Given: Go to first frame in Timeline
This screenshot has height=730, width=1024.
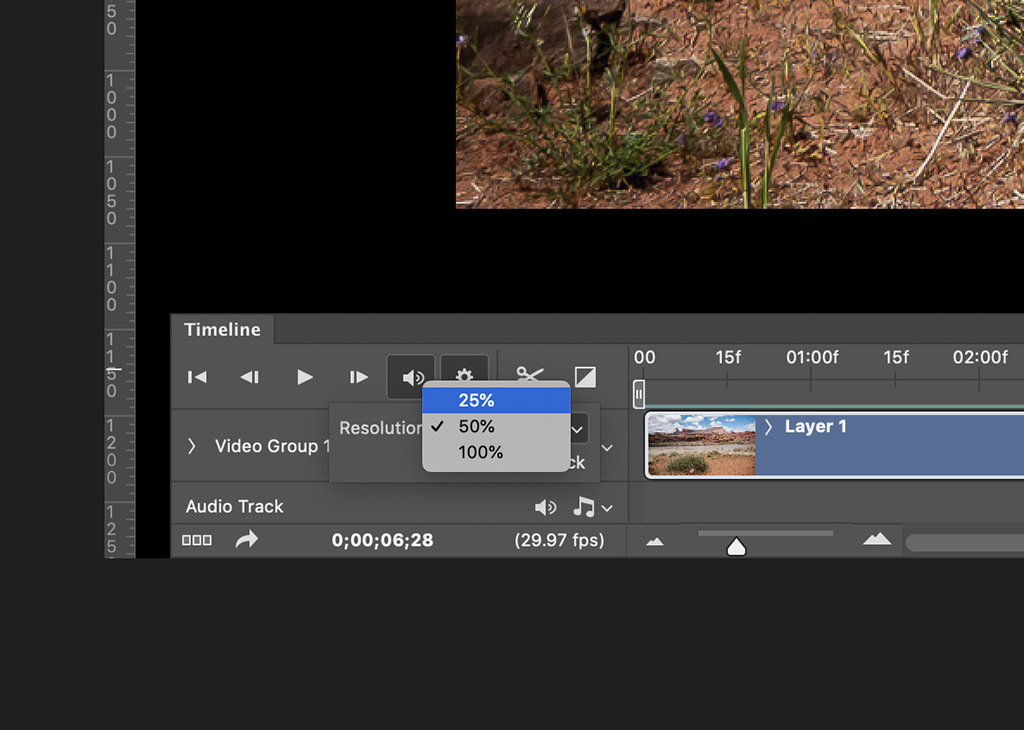Looking at the screenshot, I should coord(197,377).
